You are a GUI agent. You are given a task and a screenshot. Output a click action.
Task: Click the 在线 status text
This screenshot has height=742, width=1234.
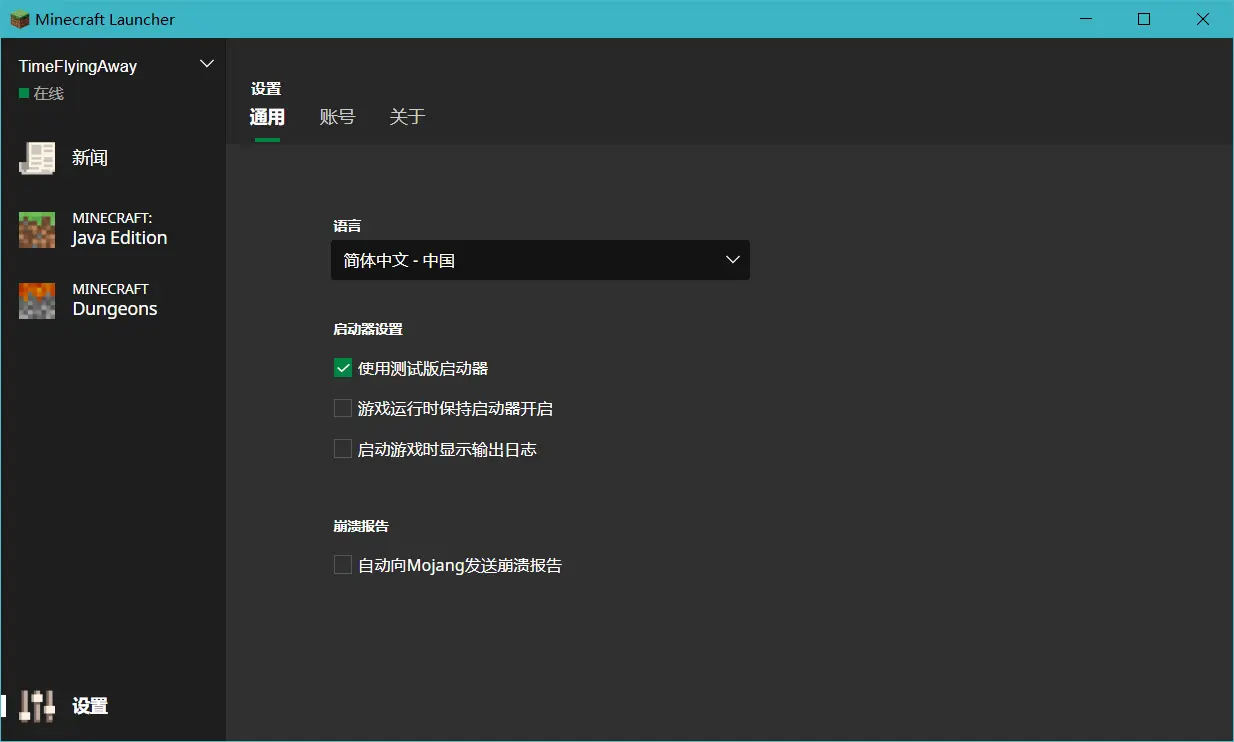pyautogui.click(x=49, y=93)
